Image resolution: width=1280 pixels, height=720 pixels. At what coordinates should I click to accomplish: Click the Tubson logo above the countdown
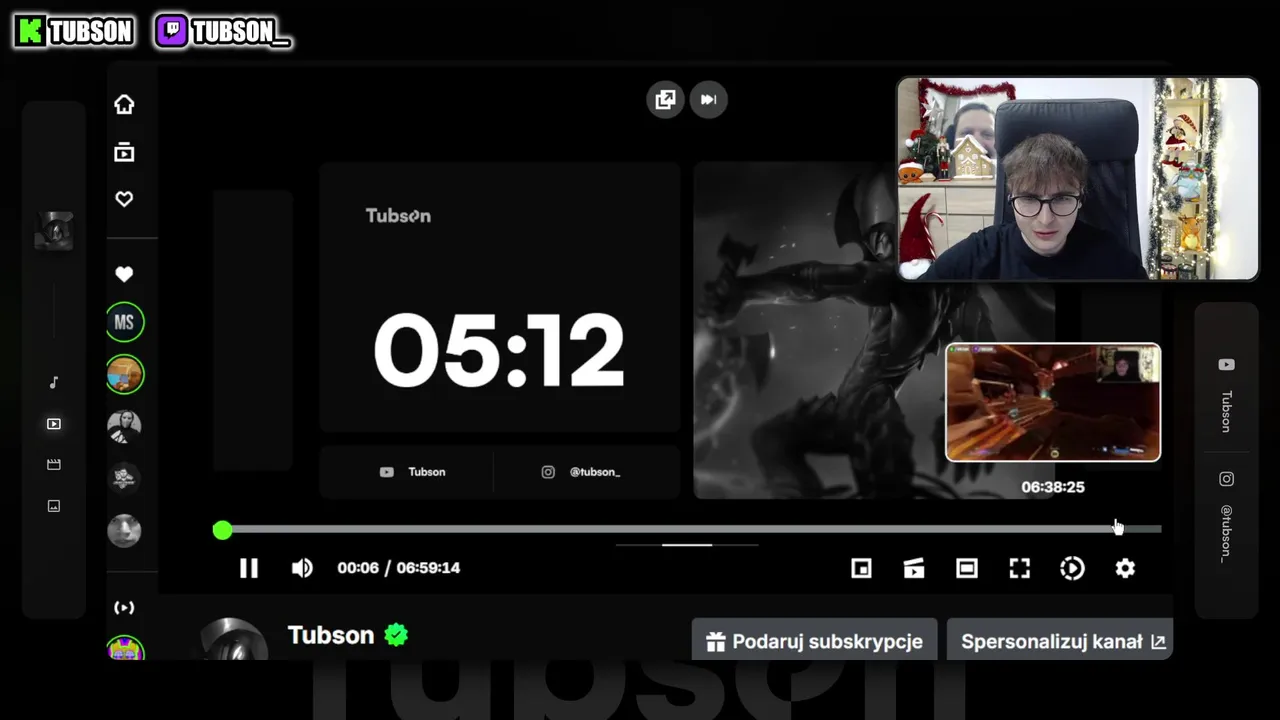click(x=398, y=215)
